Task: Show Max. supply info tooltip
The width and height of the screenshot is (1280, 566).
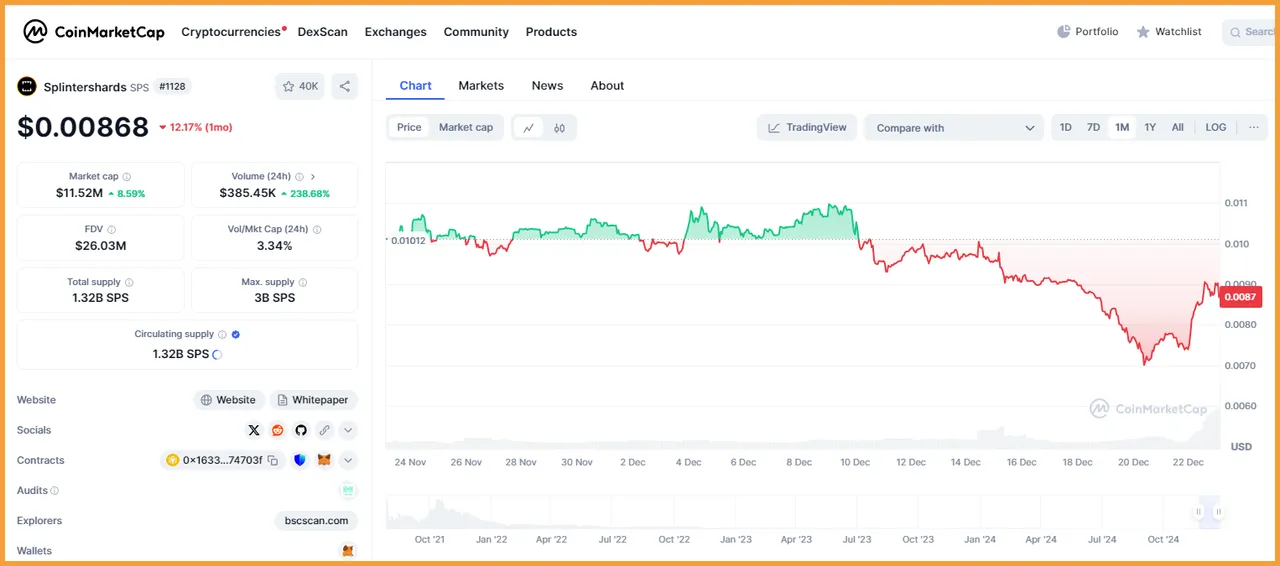Action: (303, 283)
